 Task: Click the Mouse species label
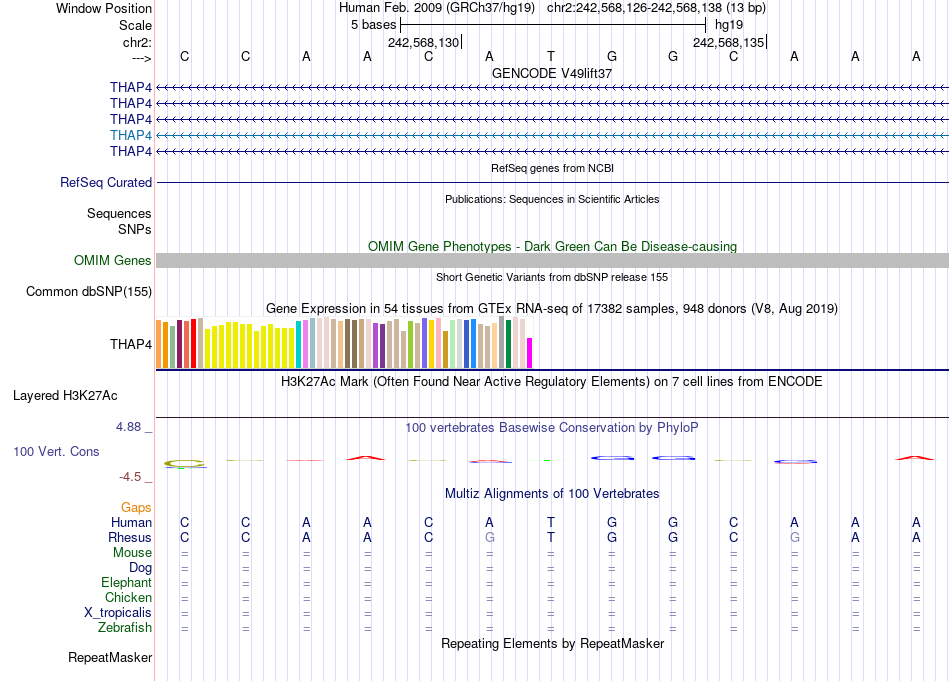pyautogui.click(x=132, y=553)
